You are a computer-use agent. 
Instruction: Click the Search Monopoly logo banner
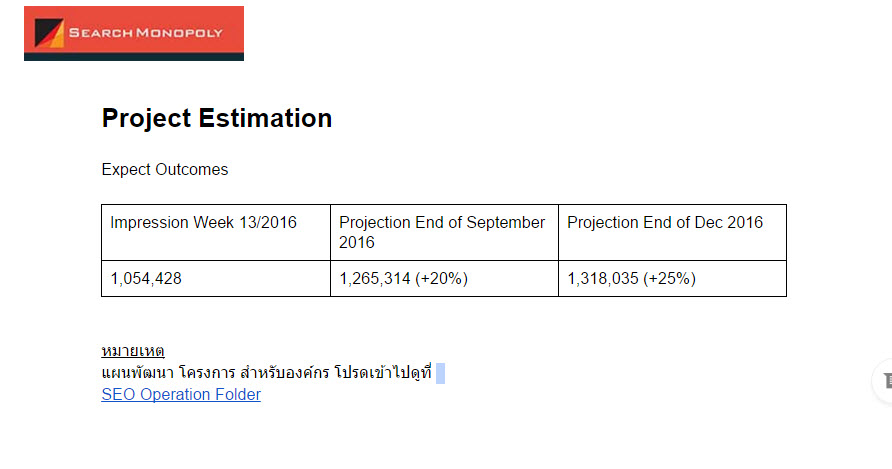[133, 33]
